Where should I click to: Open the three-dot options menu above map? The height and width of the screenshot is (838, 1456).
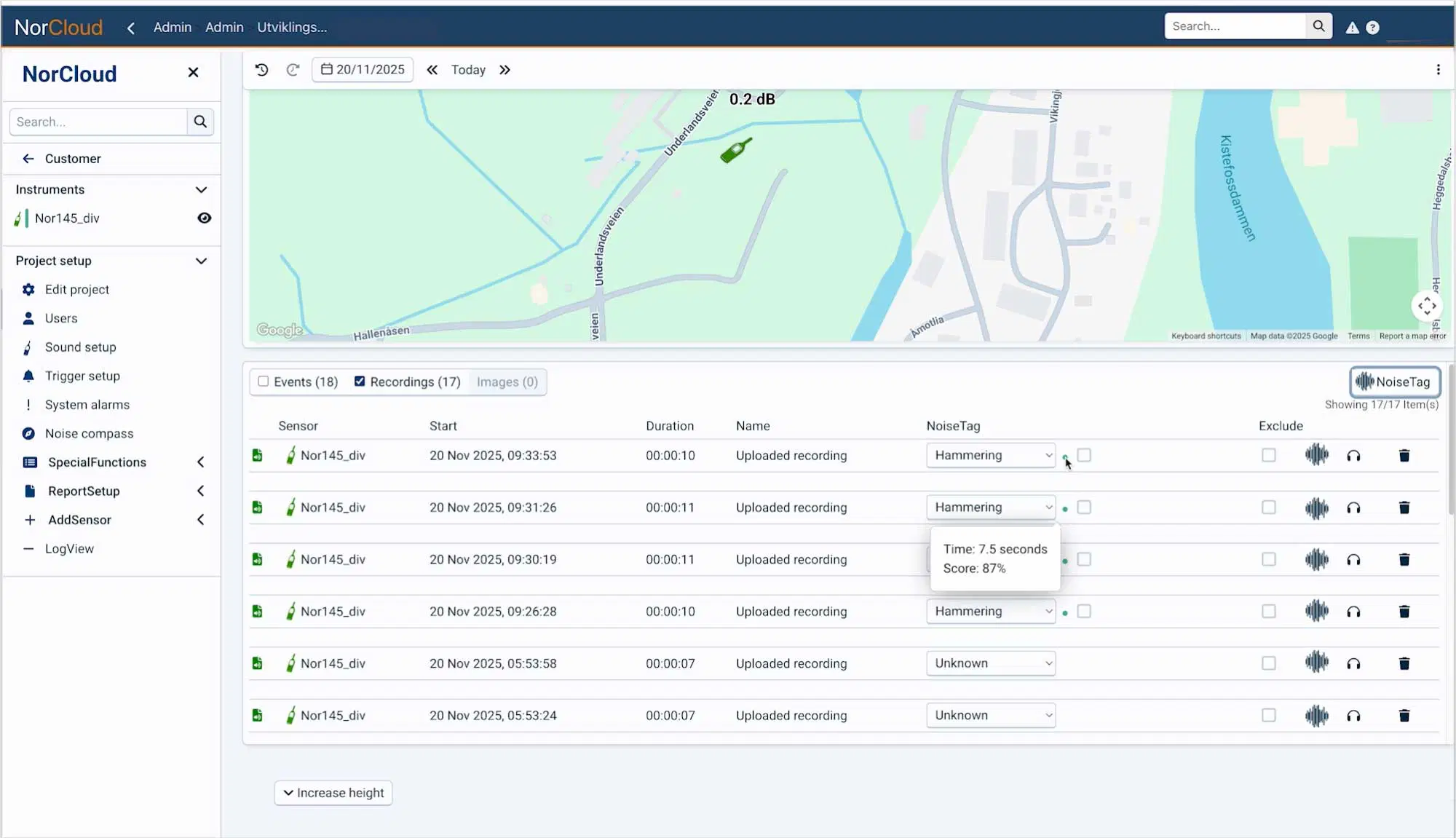point(1438,70)
